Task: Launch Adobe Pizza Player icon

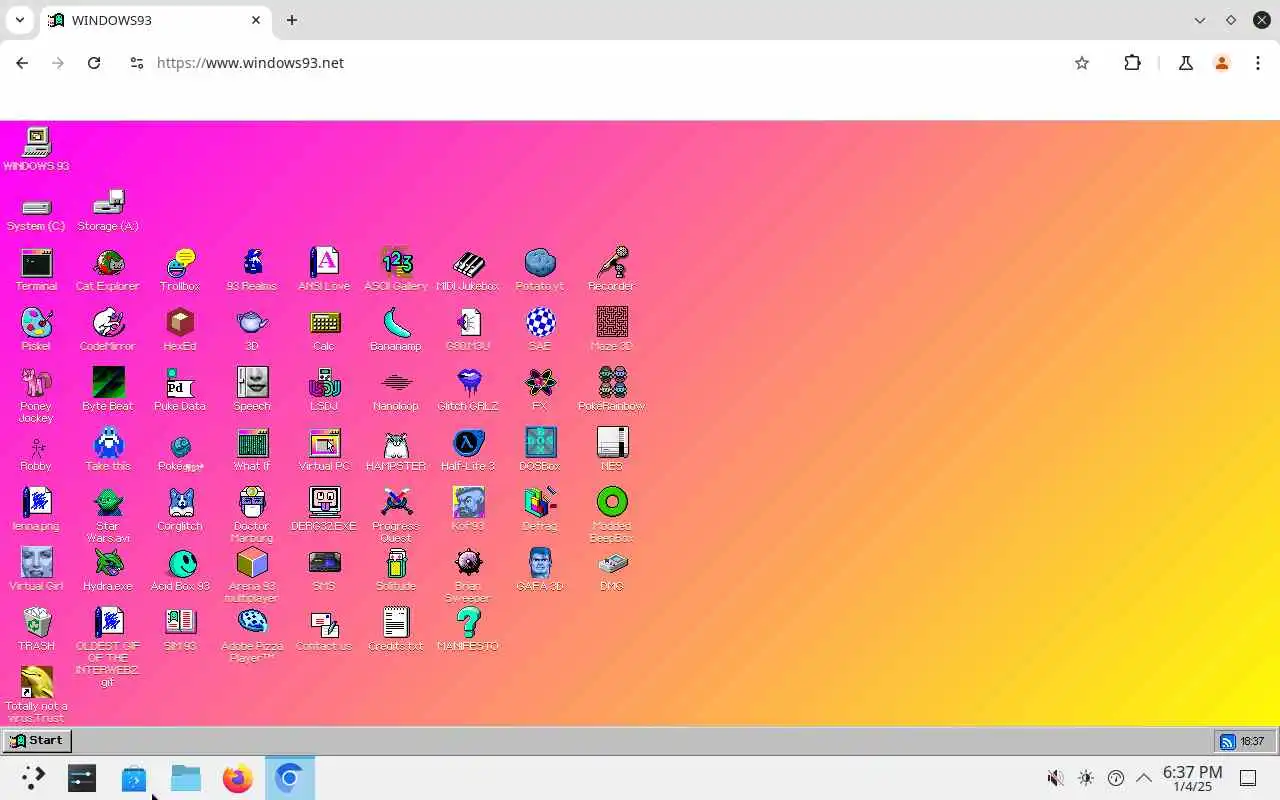Action: pyautogui.click(x=252, y=635)
